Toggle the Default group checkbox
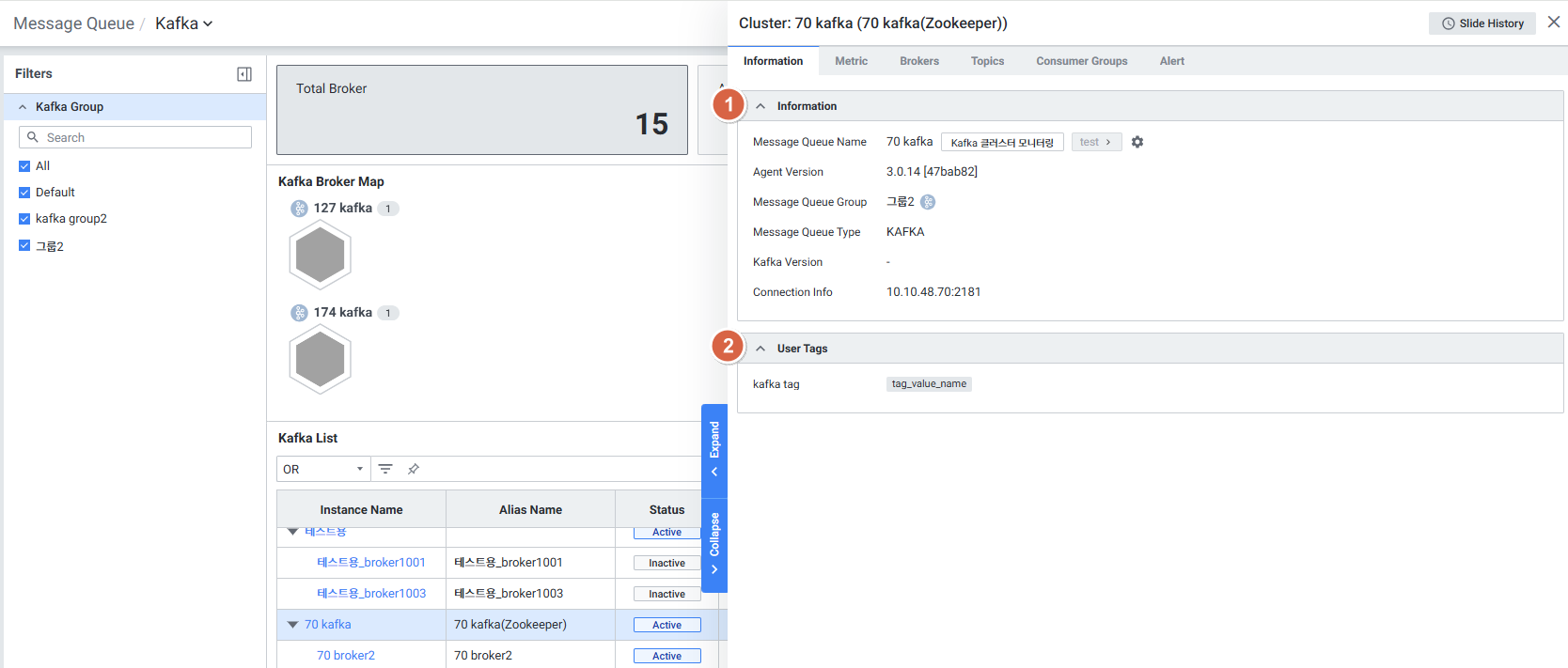This screenshot has width=1568, height=668. pyautogui.click(x=24, y=193)
